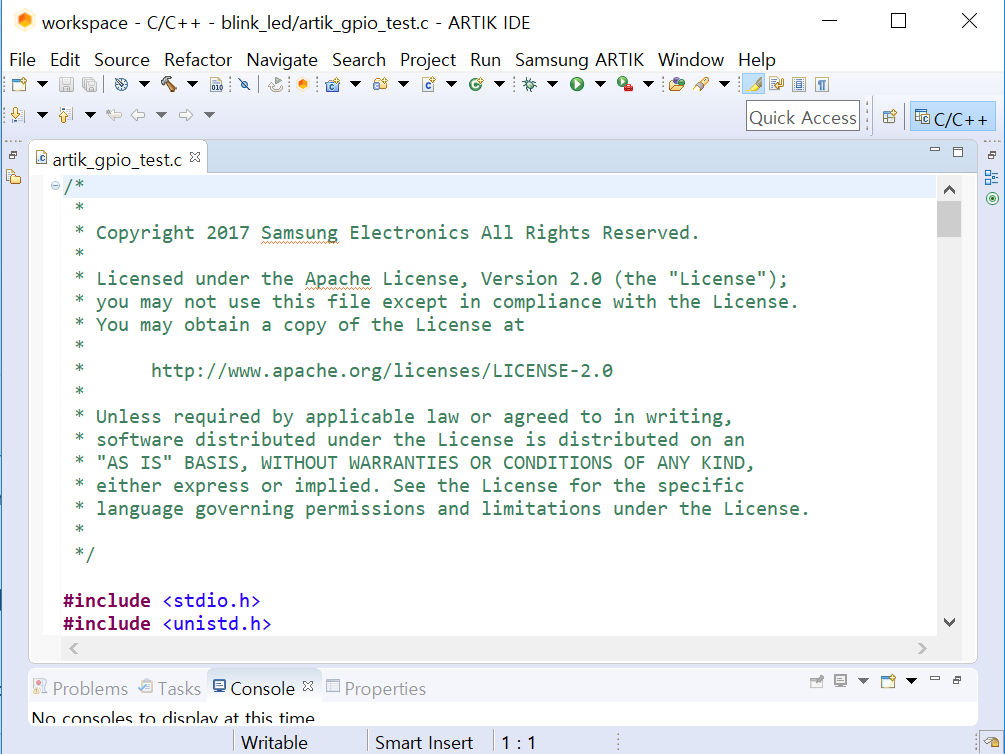Image resolution: width=1005 pixels, height=754 pixels.
Task: Click the New C Source File icon
Action: point(428,84)
